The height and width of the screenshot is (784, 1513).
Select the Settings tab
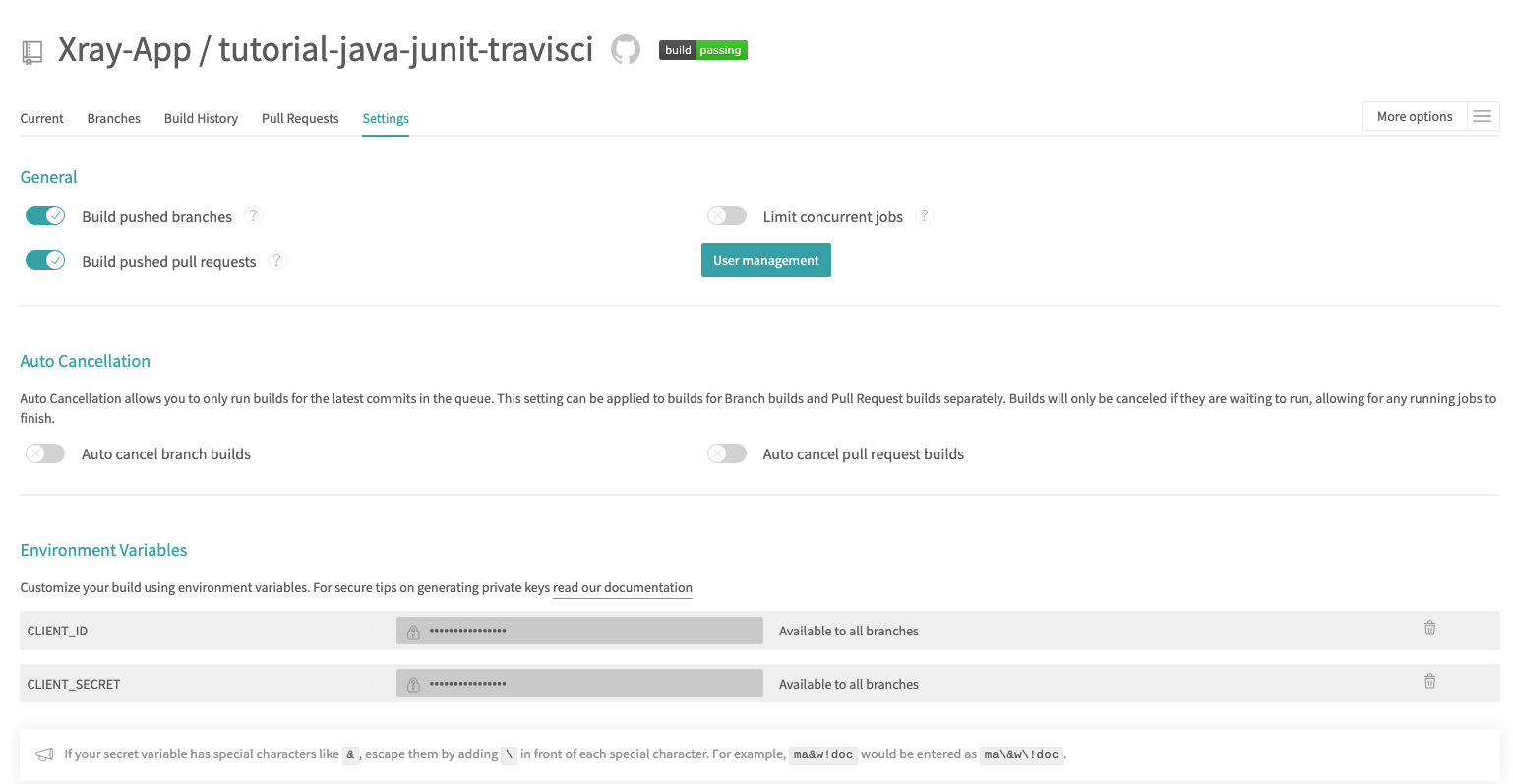click(386, 118)
